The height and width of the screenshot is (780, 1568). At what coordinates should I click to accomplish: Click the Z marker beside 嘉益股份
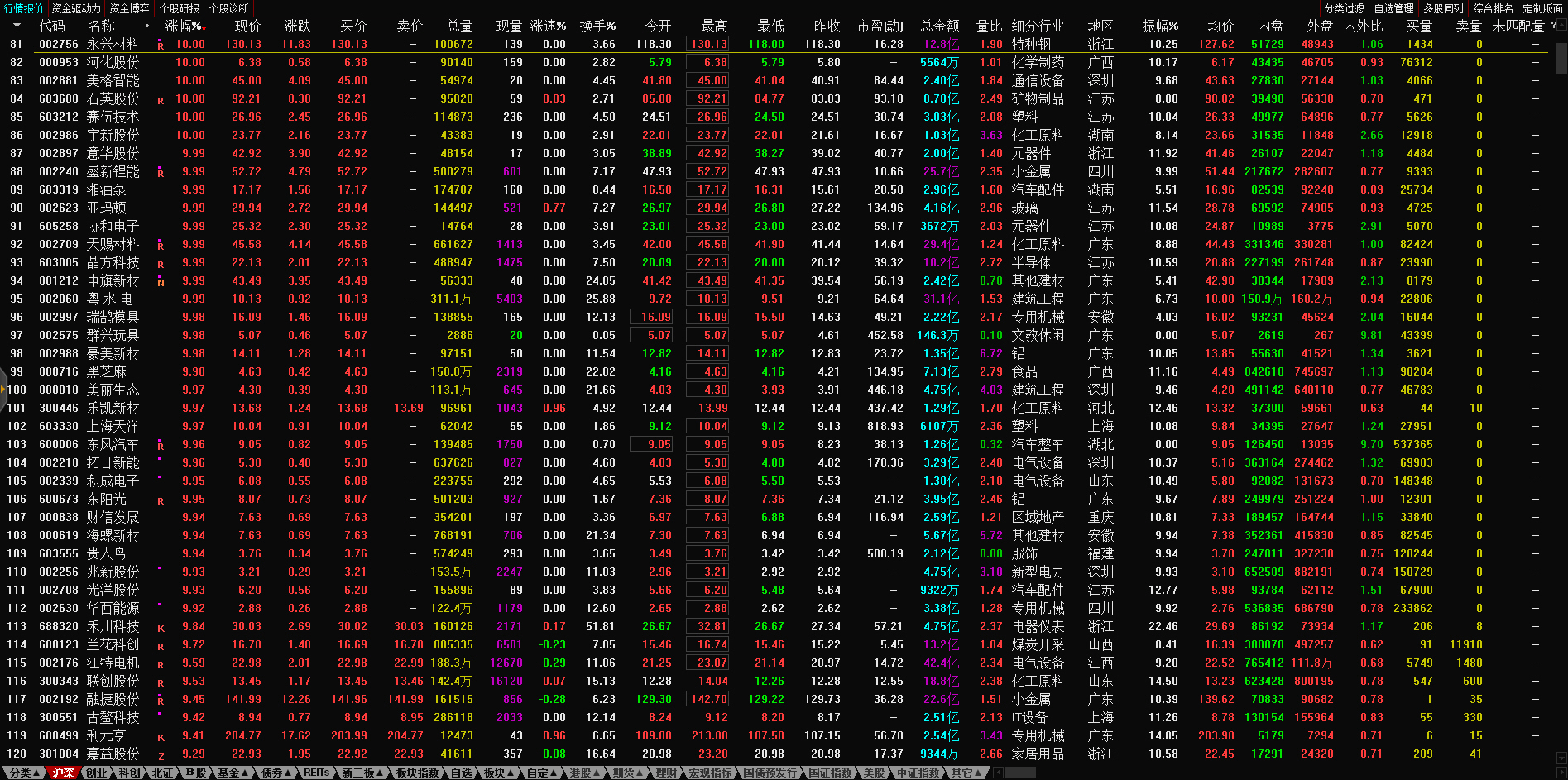point(161,755)
